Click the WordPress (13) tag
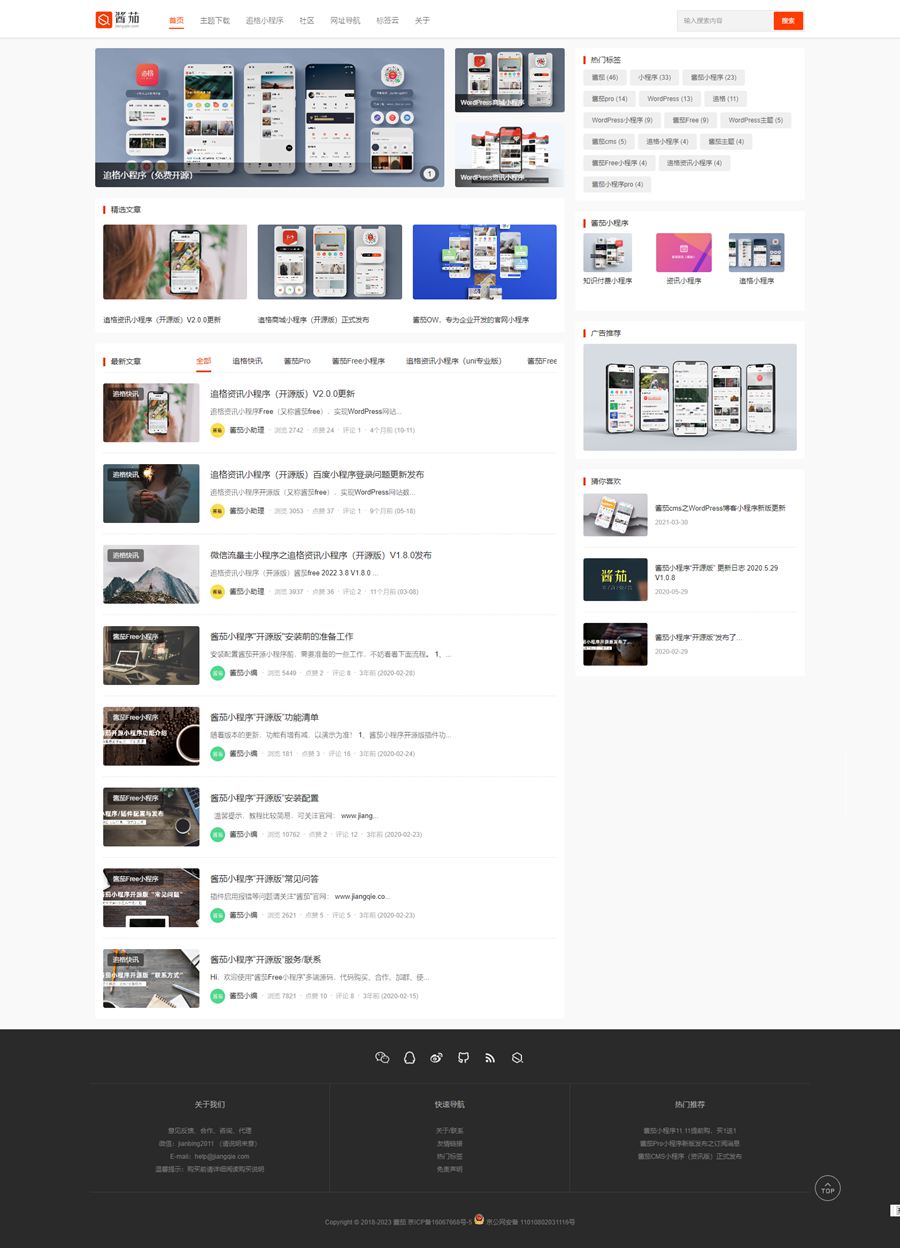The width and height of the screenshot is (900, 1248). pos(669,99)
